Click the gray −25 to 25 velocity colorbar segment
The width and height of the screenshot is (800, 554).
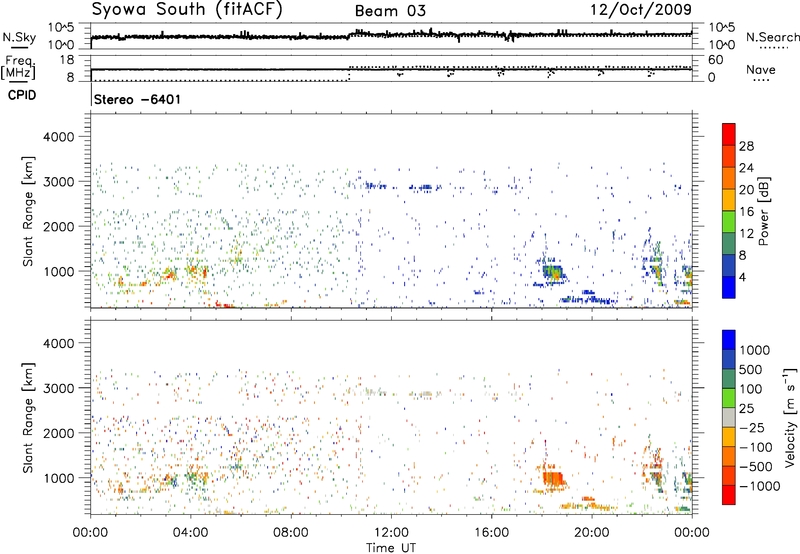(729, 417)
